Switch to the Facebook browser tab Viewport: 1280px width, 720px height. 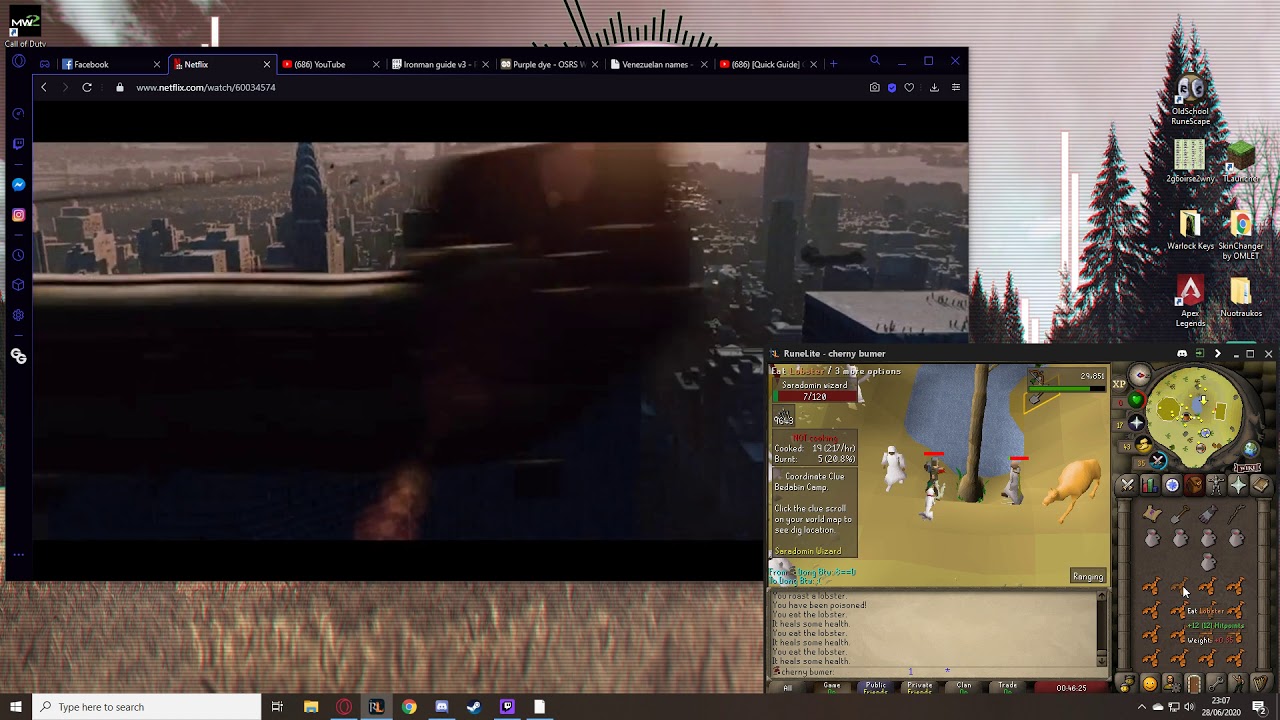(111, 64)
